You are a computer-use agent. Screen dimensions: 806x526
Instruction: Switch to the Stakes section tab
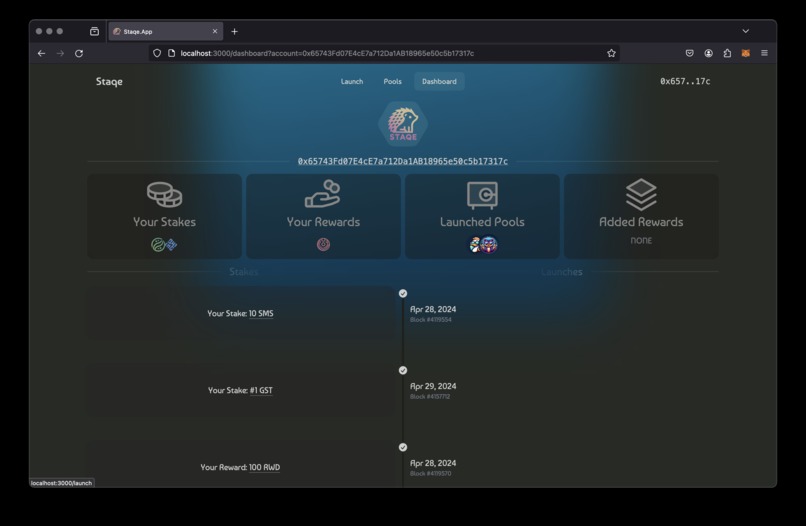(x=244, y=271)
